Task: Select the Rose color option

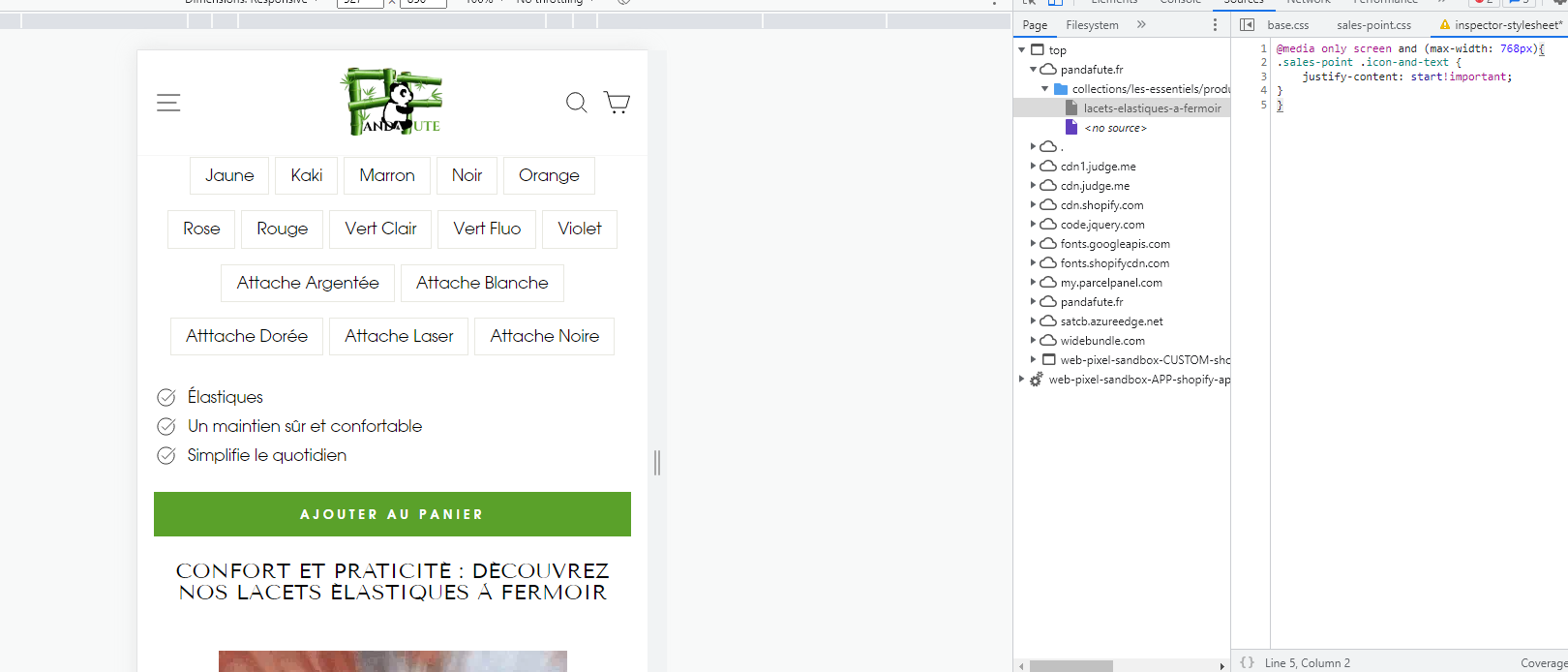Action: pos(201,229)
